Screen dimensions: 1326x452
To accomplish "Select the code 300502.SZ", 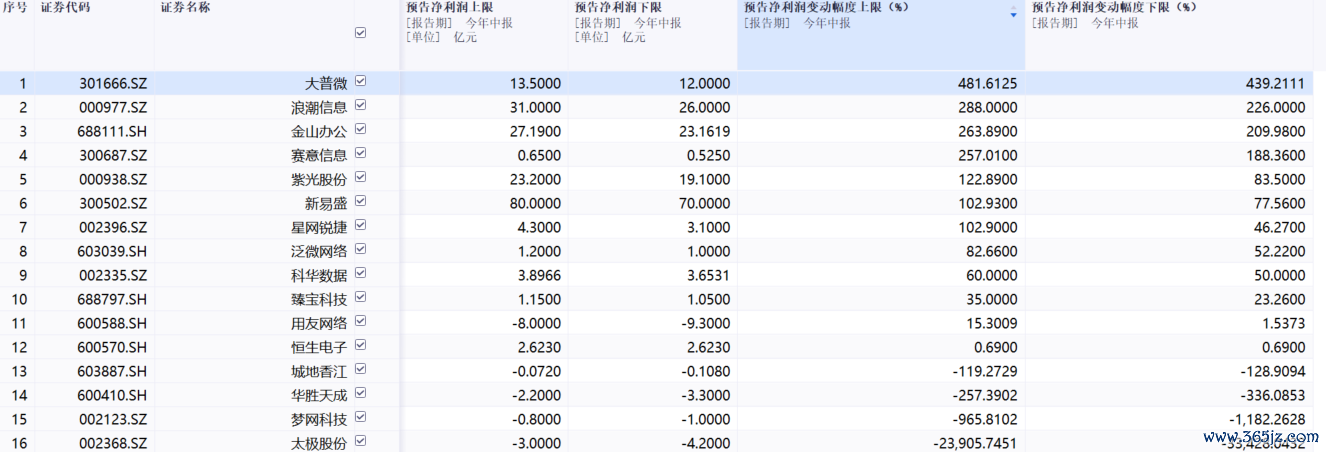I will pos(113,203).
